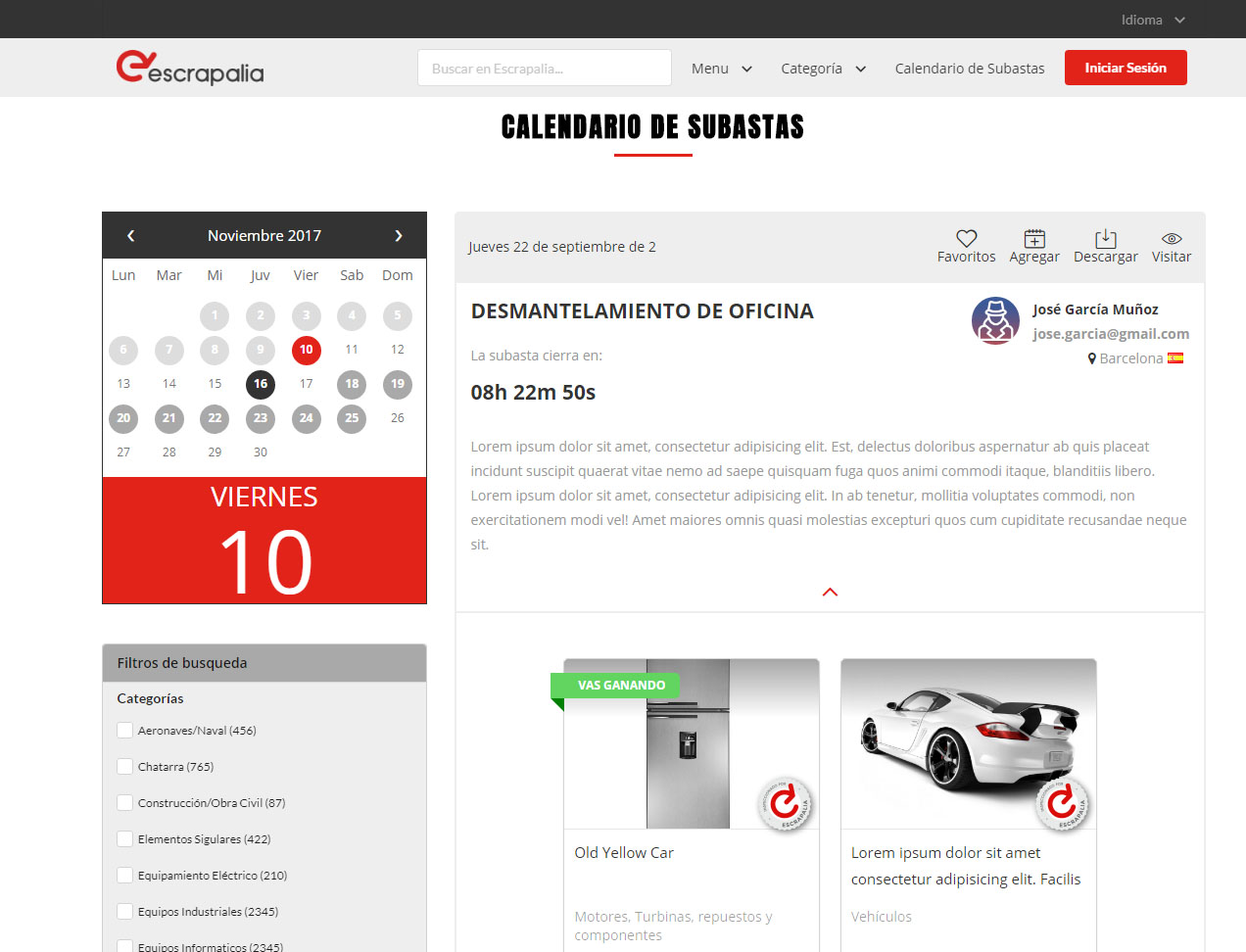This screenshot has width=1246, height=952.
Task: Open the white sports car thumbnail
Action: coord(968,743)
